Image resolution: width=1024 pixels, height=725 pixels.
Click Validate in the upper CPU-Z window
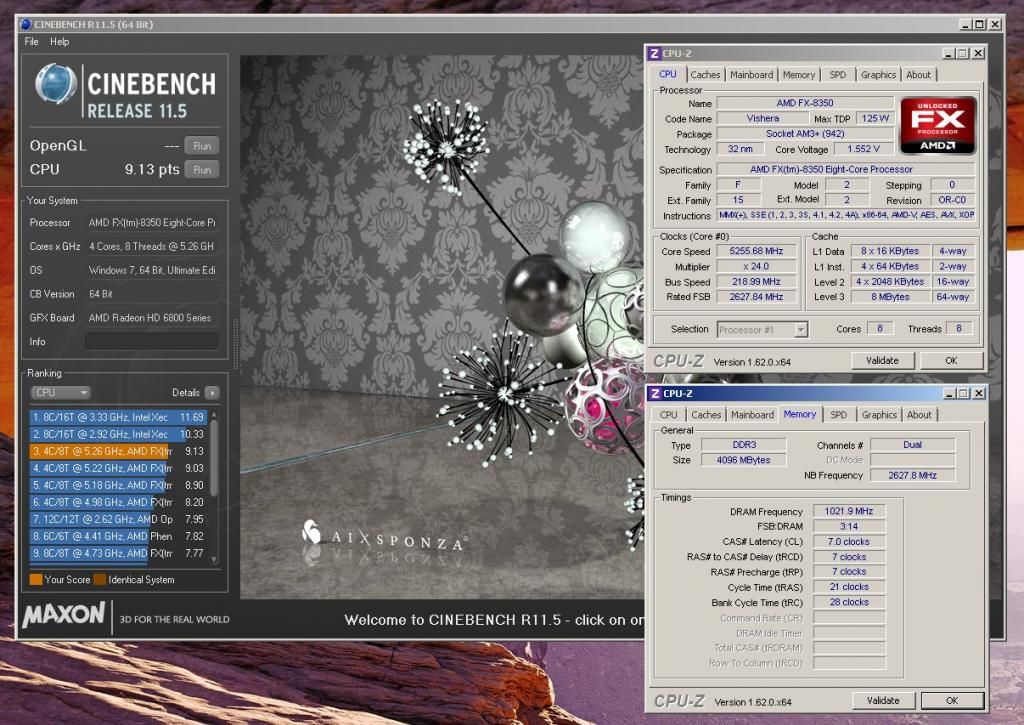tap(882, 361)
